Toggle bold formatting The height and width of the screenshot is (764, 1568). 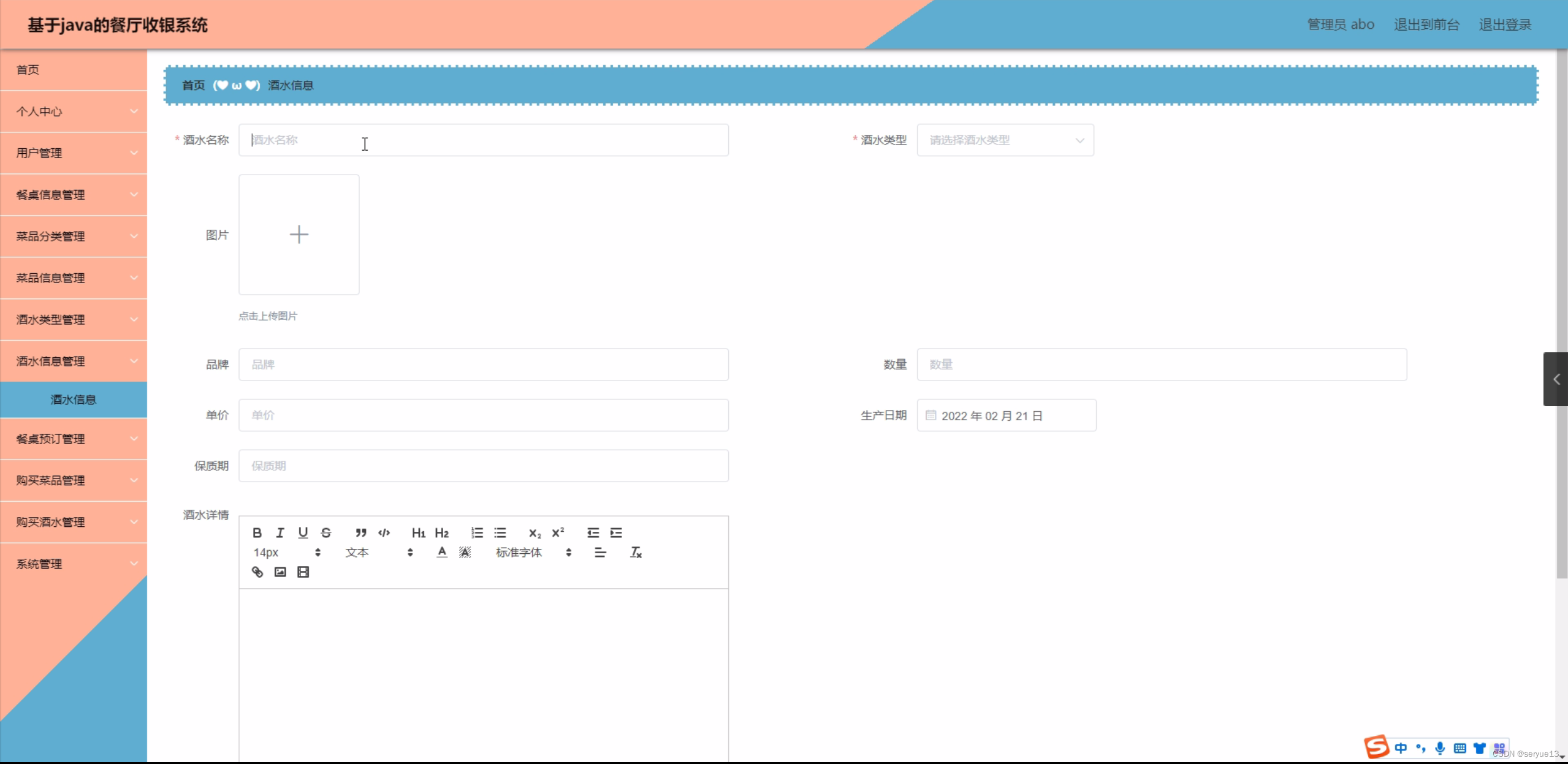(256, 532)
